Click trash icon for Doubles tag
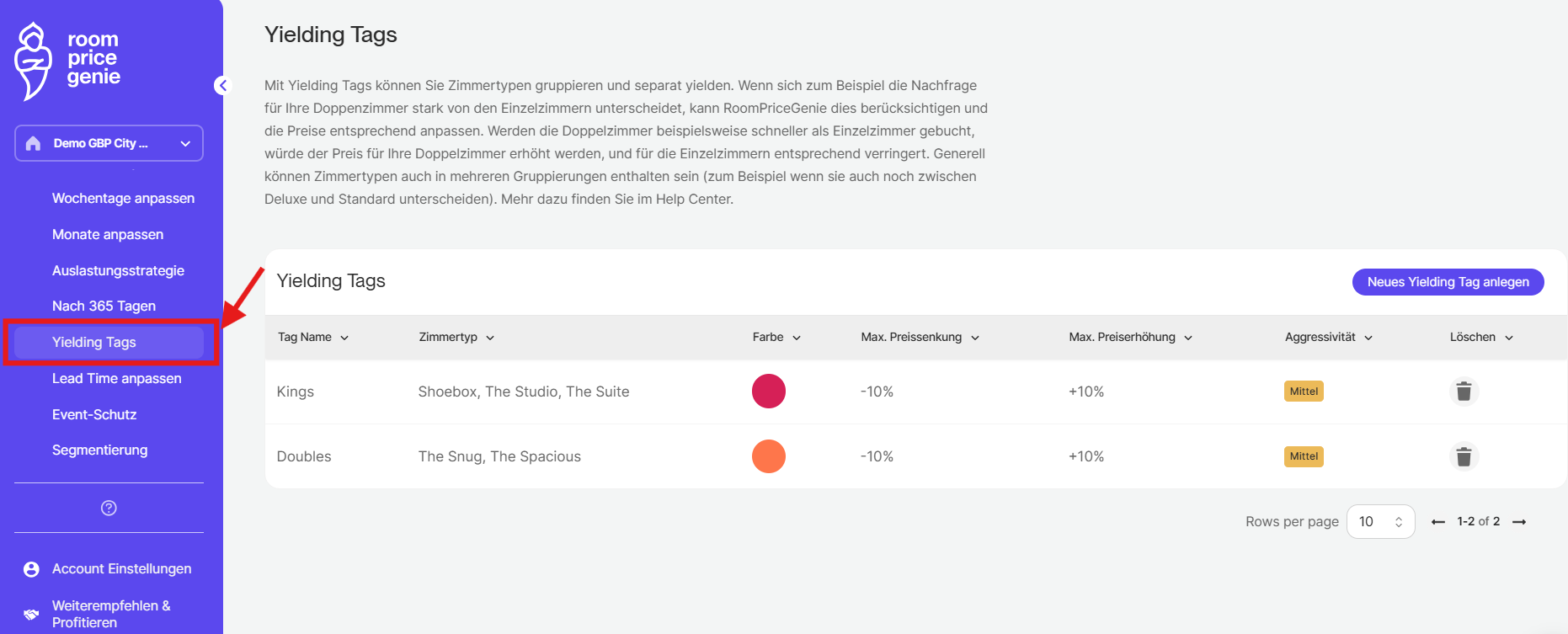The image size is (1568, 634). (1464, 456)
